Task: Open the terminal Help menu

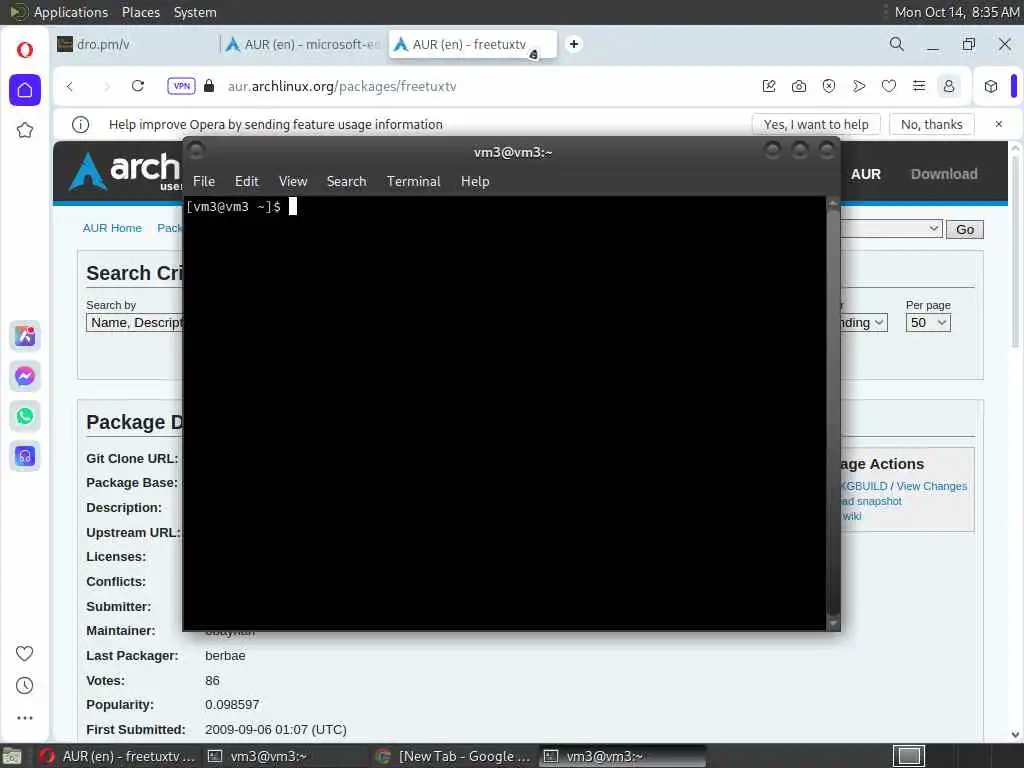Action: (475, 182)
